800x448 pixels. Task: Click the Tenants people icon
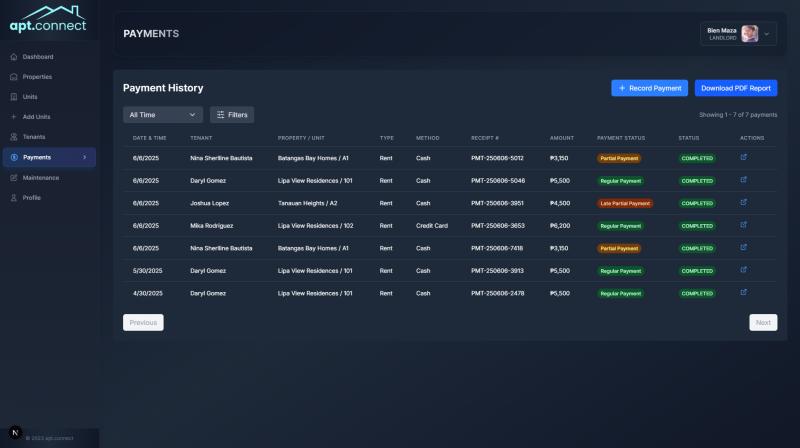point(14,137)
